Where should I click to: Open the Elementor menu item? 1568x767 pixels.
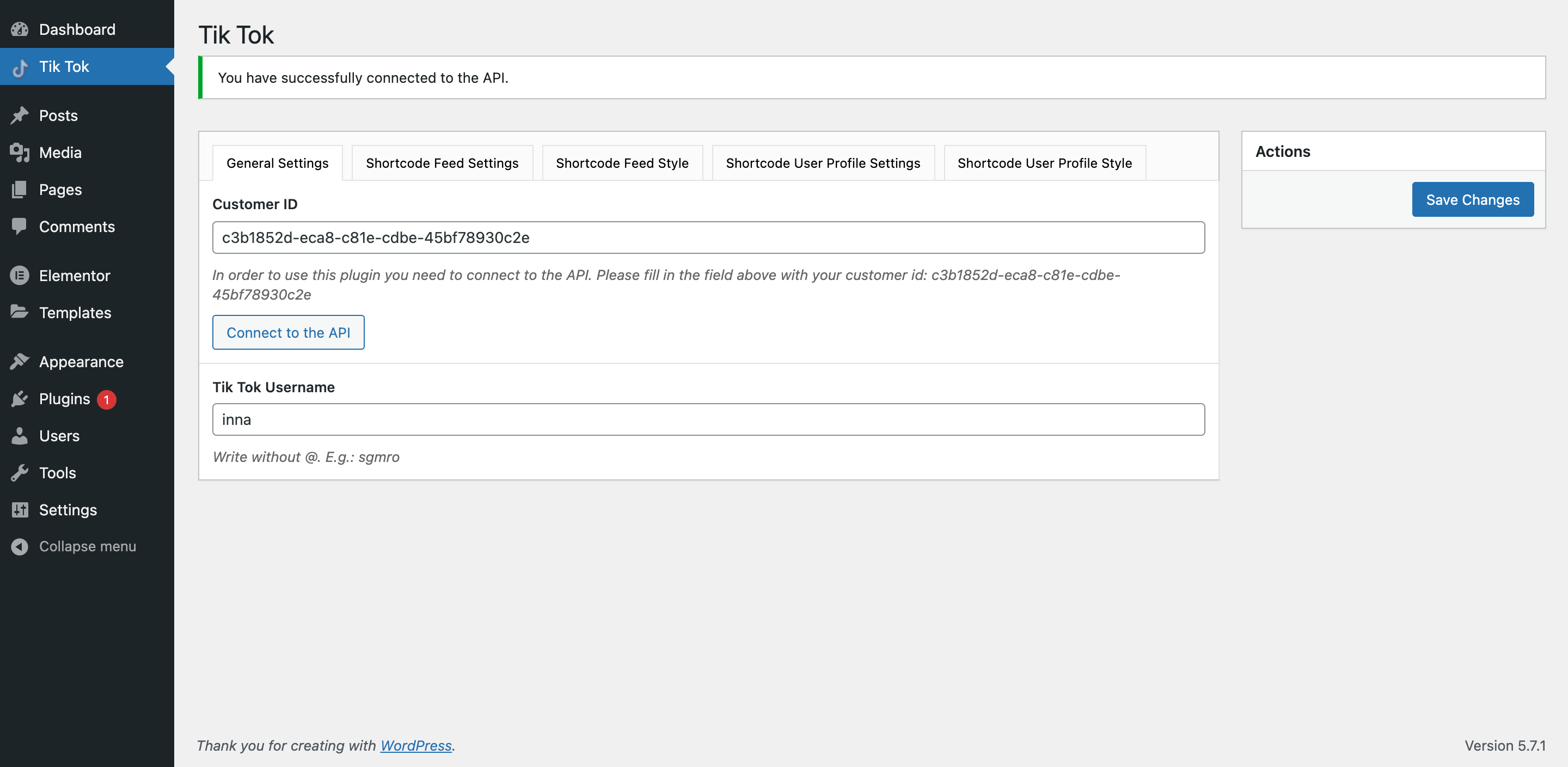point(87,275)
